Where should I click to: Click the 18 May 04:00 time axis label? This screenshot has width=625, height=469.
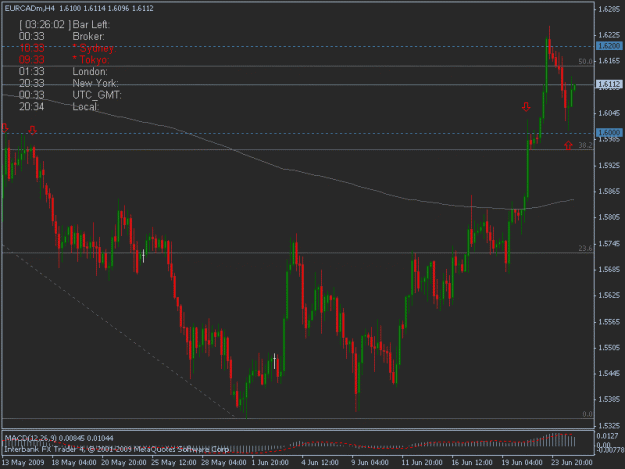pos(74,463)
